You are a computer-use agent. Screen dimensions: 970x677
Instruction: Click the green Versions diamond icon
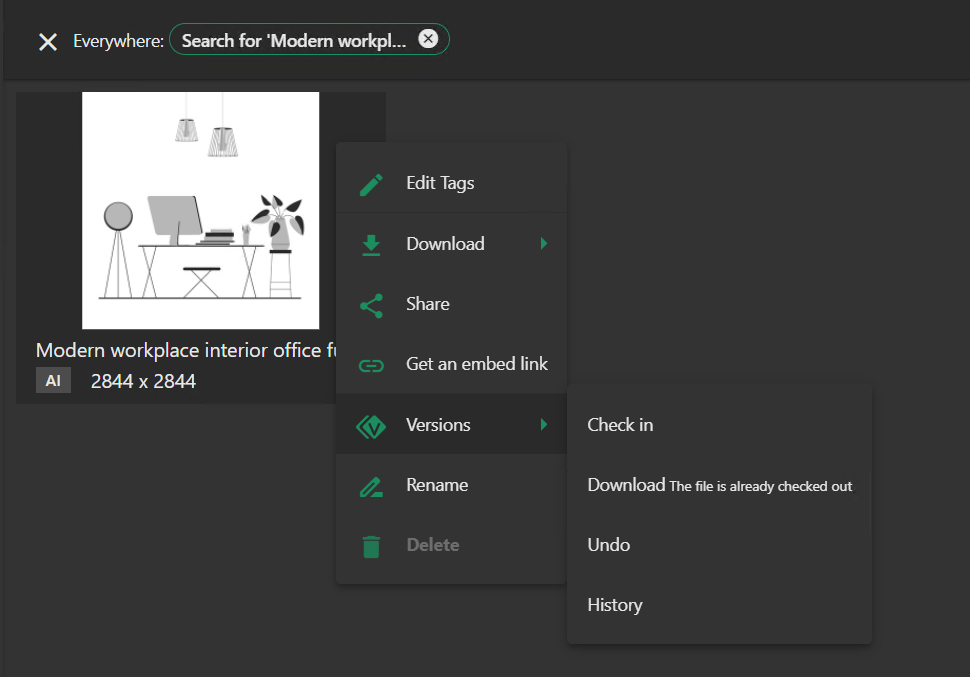pyautogui.click(x=371, y=426)
